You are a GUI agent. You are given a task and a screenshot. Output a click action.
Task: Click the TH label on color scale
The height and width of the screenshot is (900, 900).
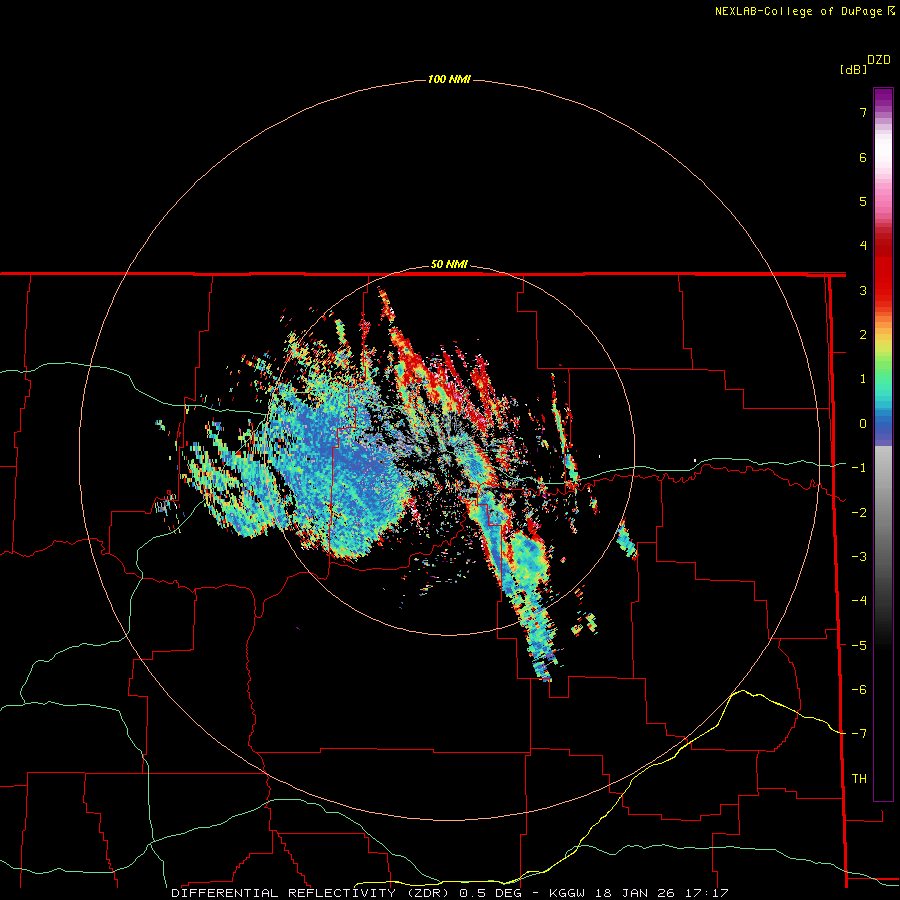[x=859, y=779]
